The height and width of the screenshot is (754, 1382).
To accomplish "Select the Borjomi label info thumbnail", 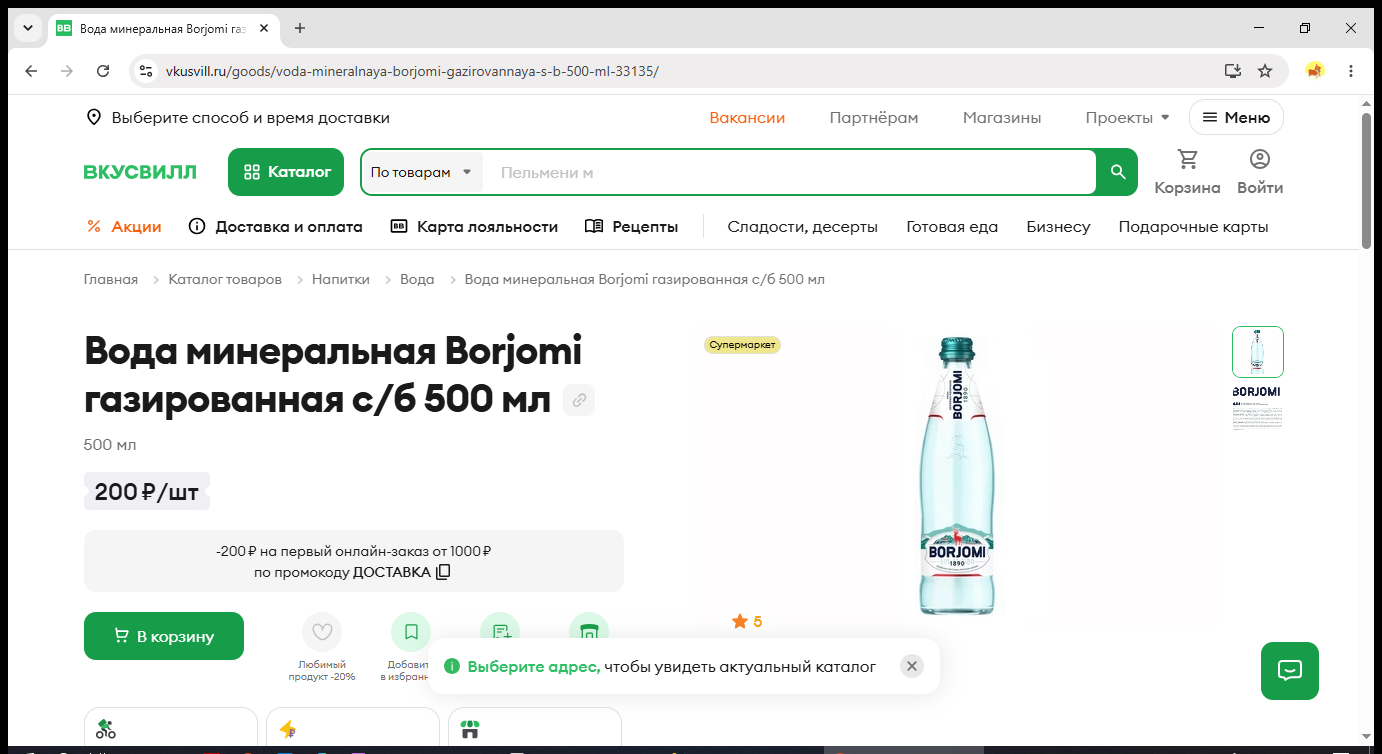I will point(1257,408).
